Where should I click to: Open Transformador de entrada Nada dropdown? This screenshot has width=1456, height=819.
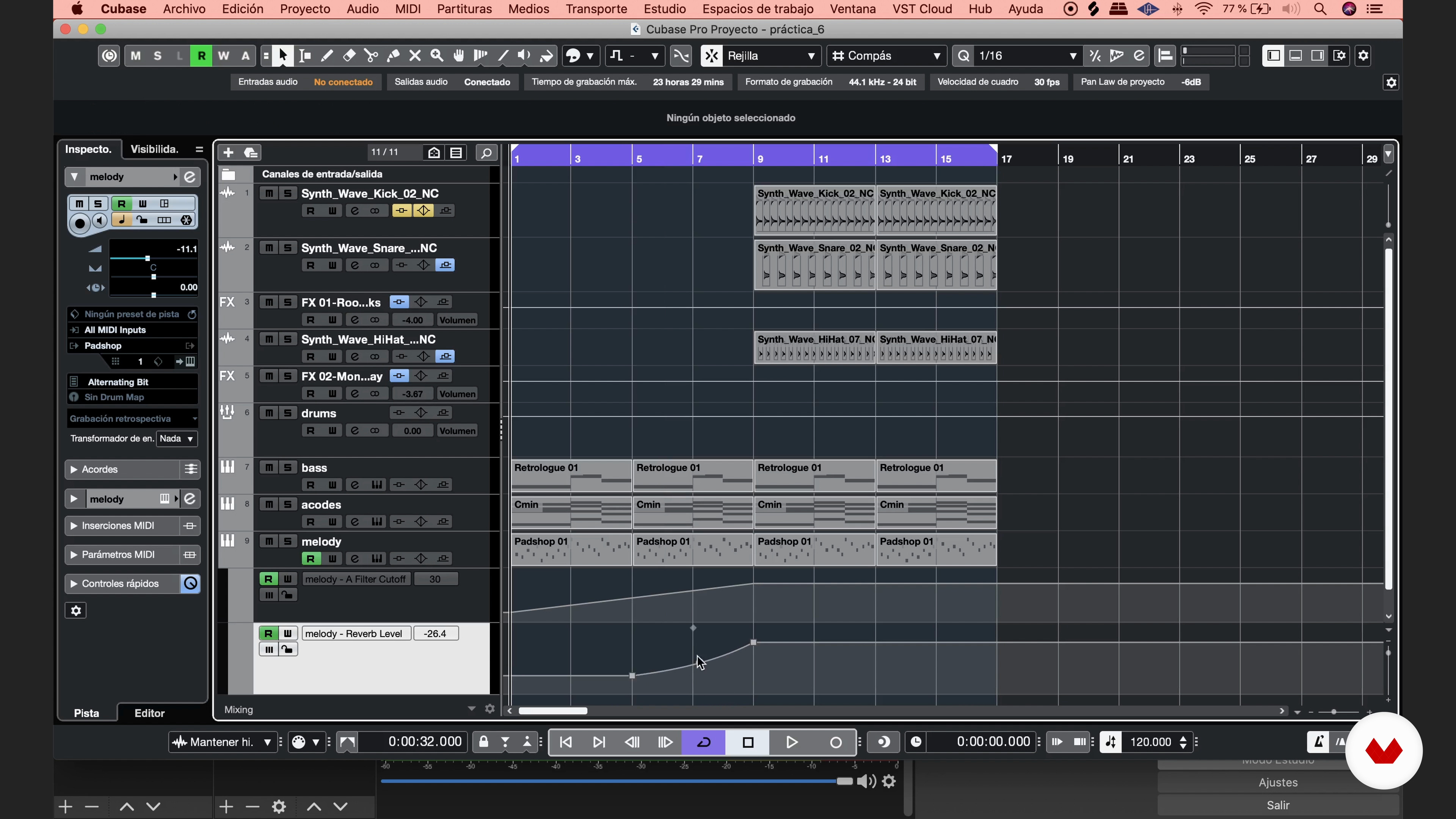coord(177,439)
